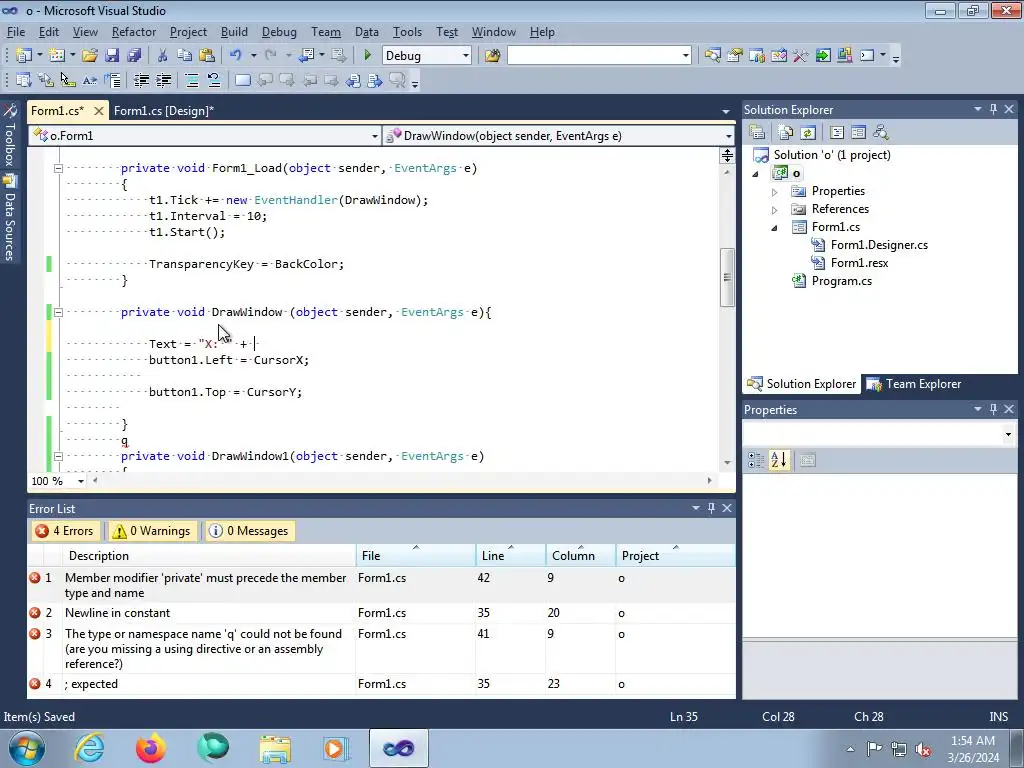The width and height of the screenshot is (1024, 768).
Task: Sort Error List by File column
Action: click(x=415, y=556)
